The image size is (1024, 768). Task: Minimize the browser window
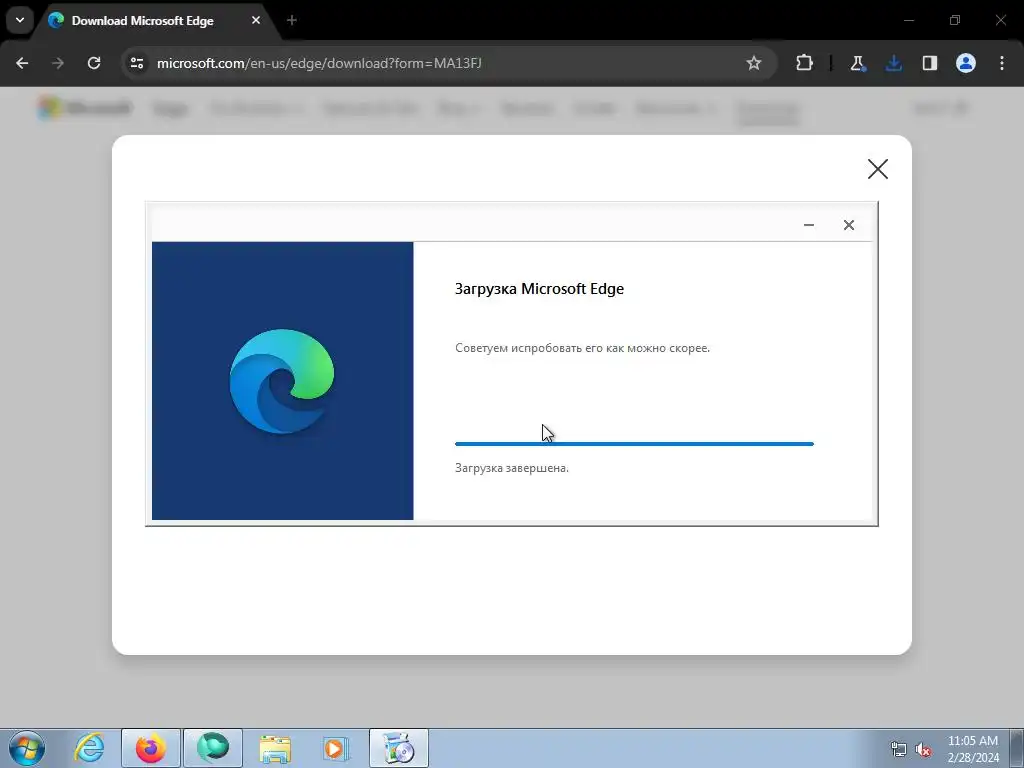(908, 20)
